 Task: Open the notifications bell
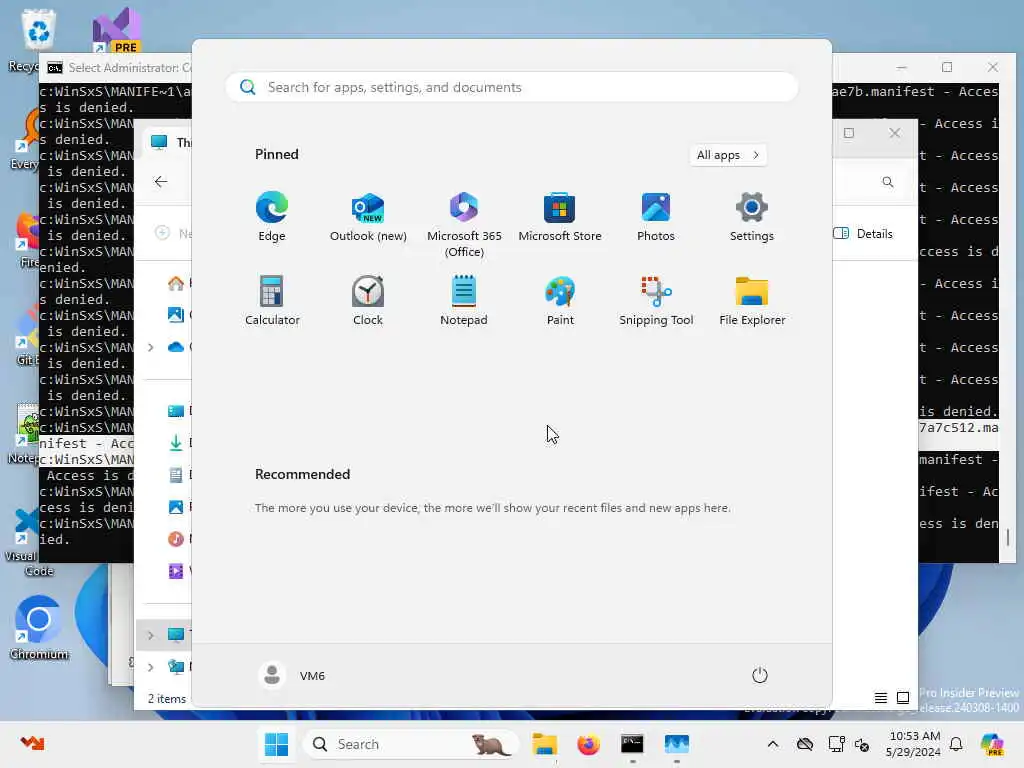956,744
